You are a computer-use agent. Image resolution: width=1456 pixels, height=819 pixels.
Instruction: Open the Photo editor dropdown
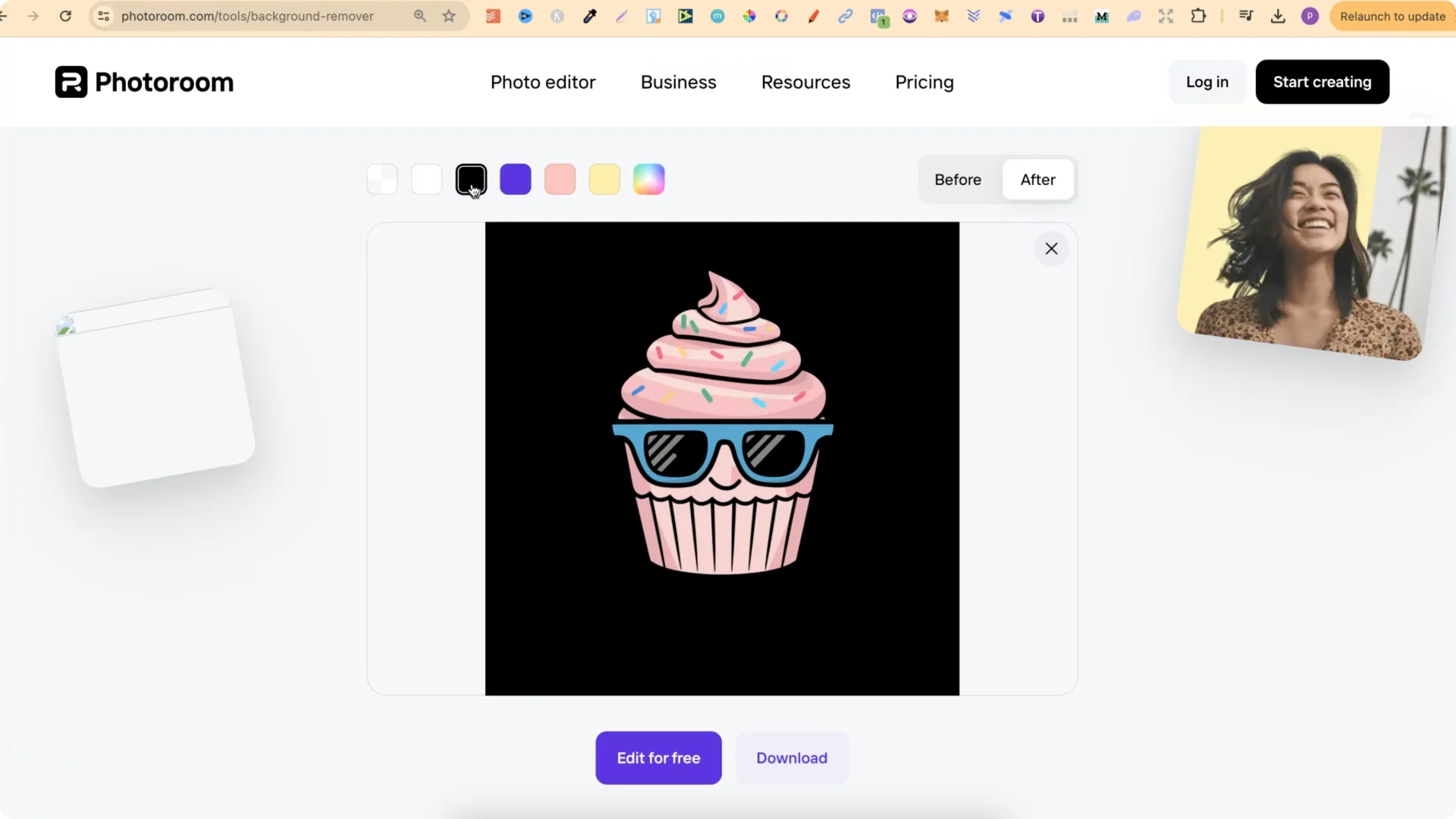(x=543, y=82)
